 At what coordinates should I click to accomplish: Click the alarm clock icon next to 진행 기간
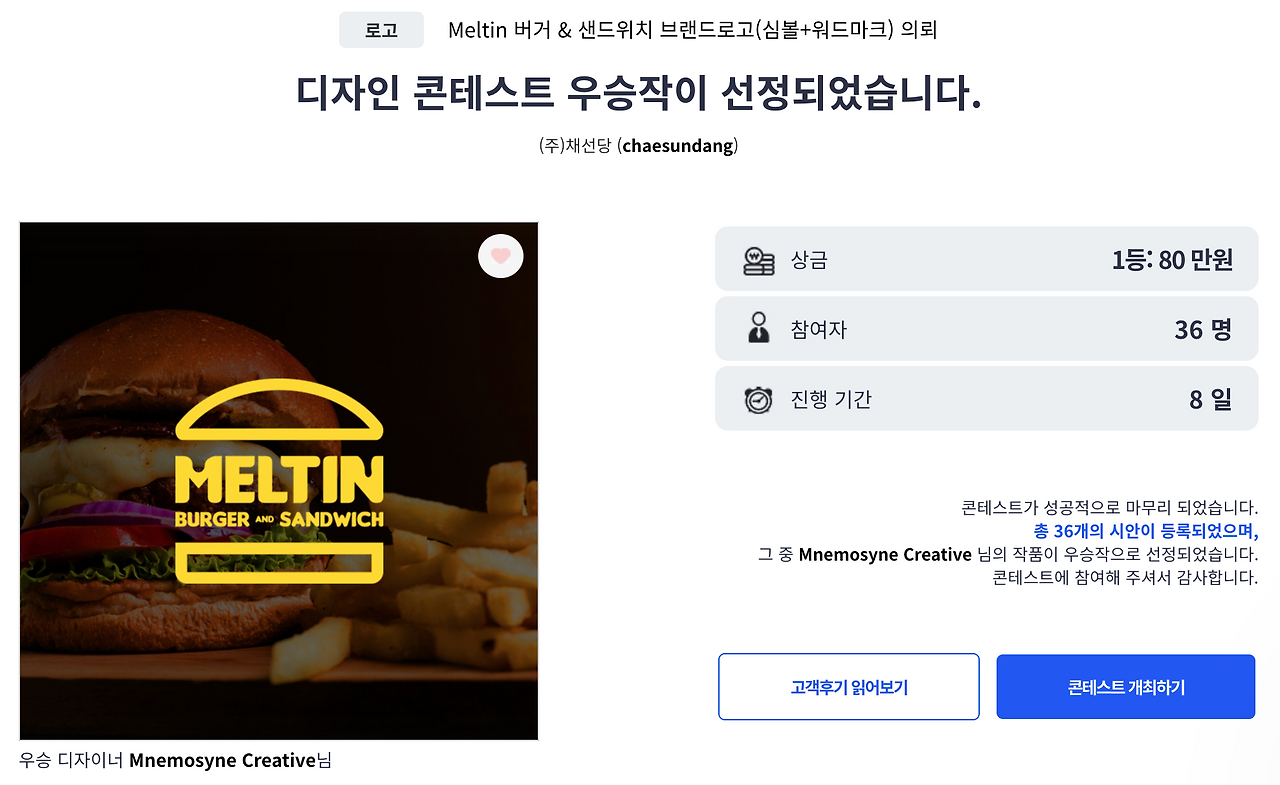click(x=758, y=398)
